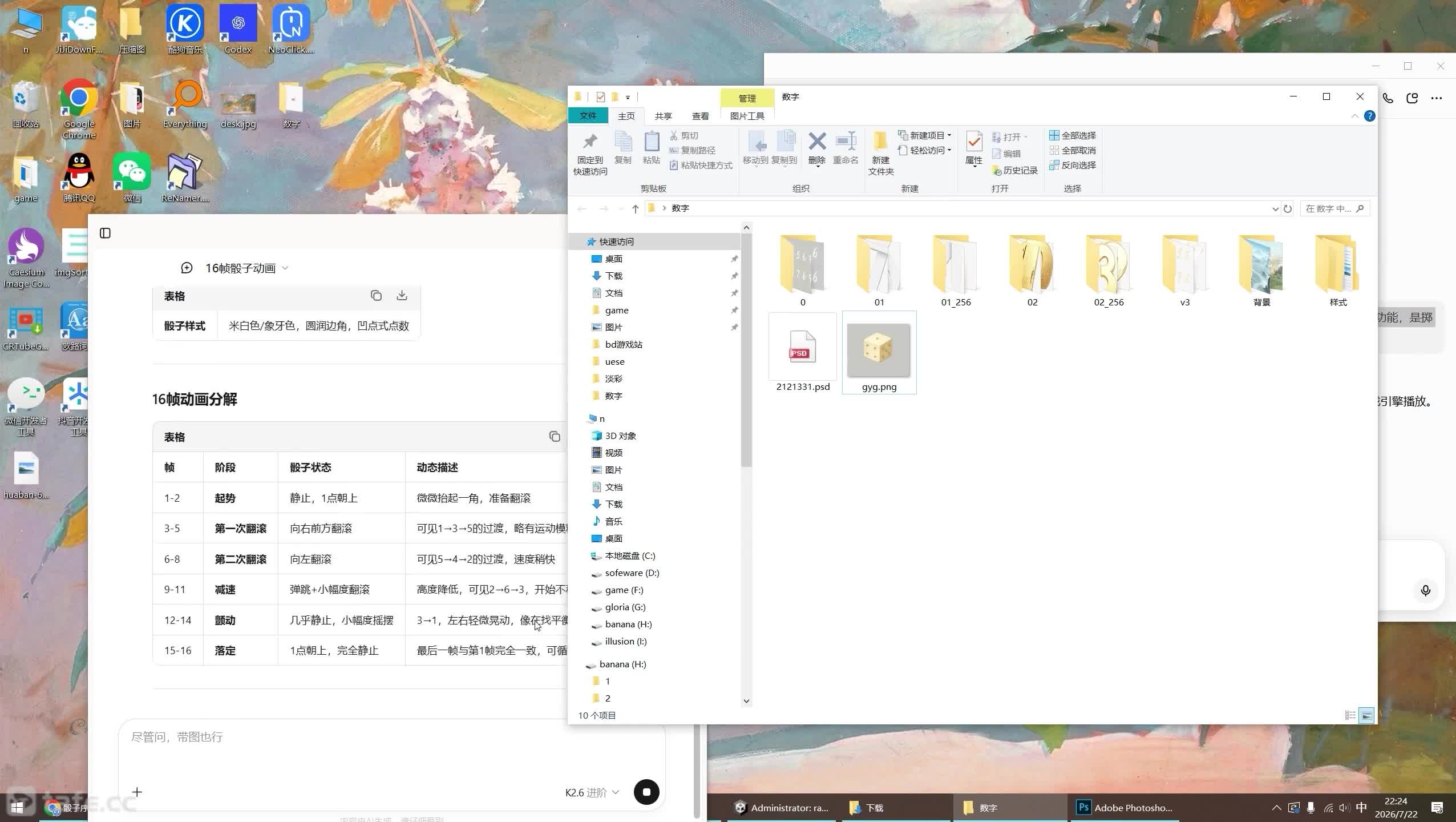
Task: Click microphone icon in right background window
Action: point(1425,590)
